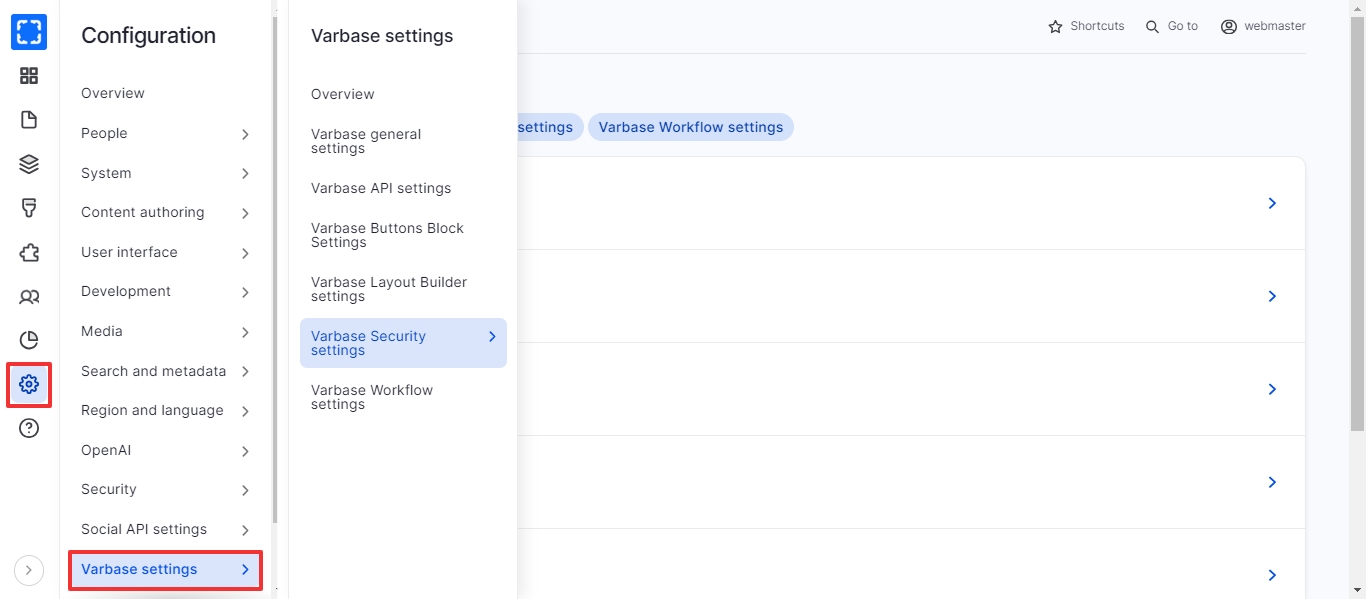The width and height of the screenshot is (1366, 599).
Task: Select the Structure layers icon
Action: 29,164
